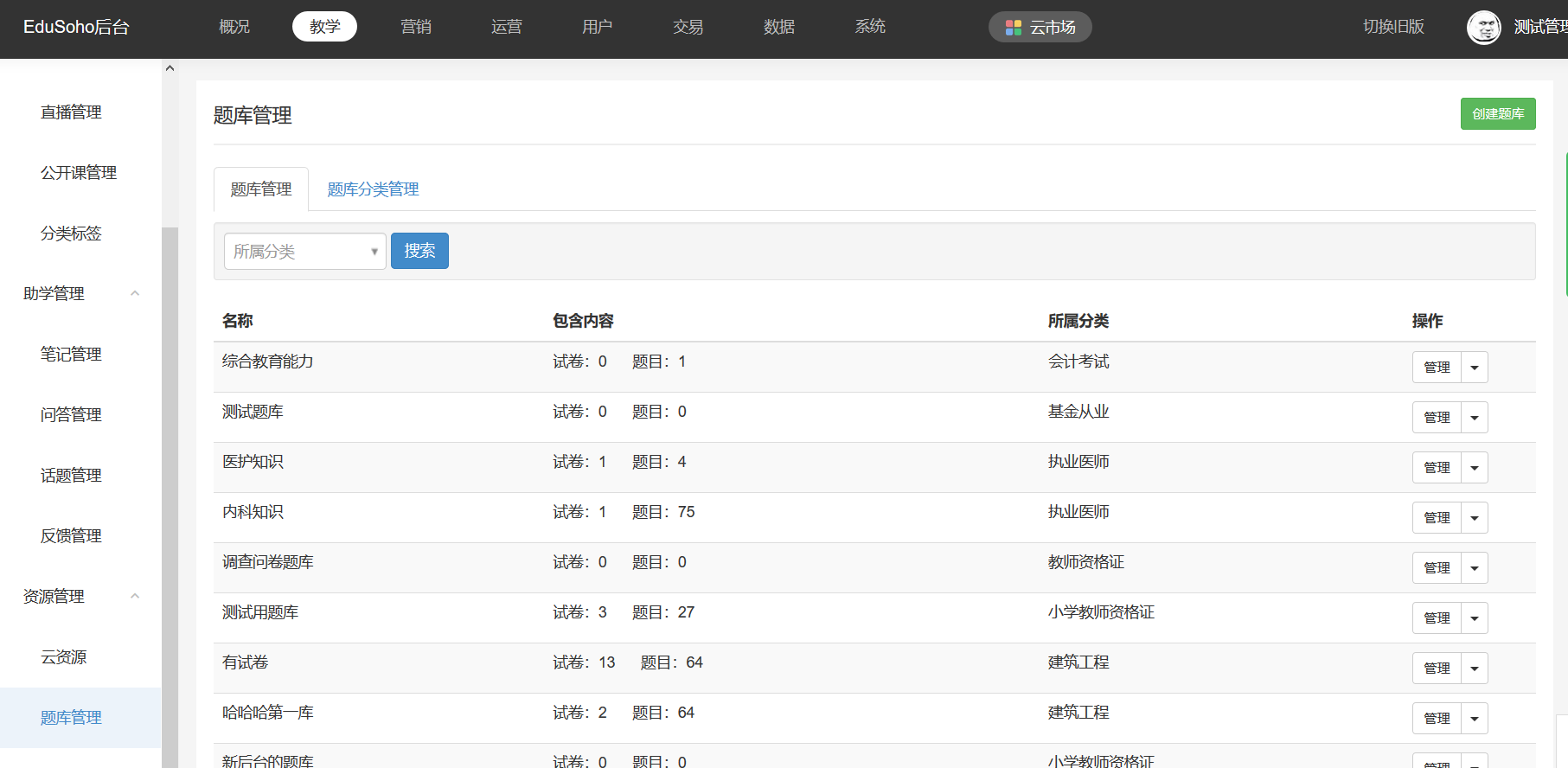
Task: Click the sidebar scroll-up arrow
Action: pos(170,68)
